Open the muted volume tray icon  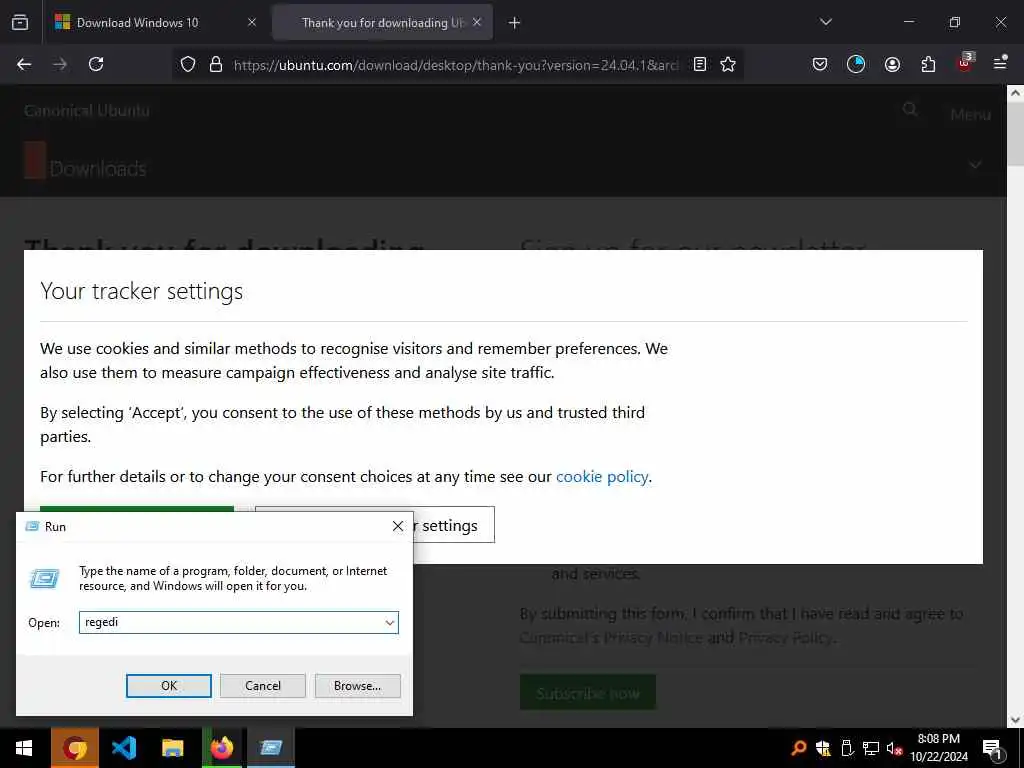894,748
